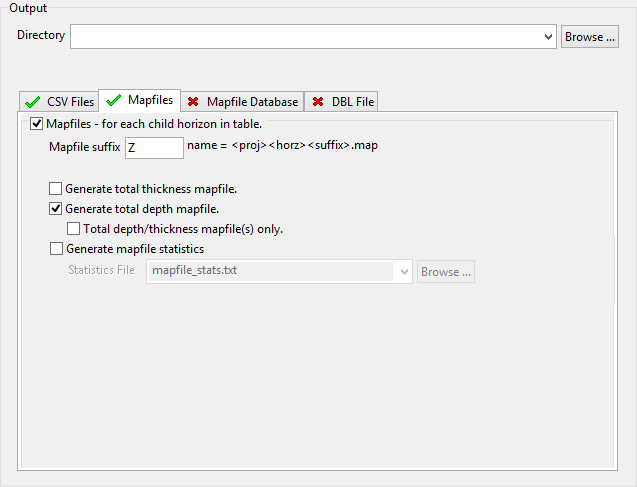Screen dimensions: 637x487
Task: Click the red X icon on DBL File tab
Action: click(x=318, y=102)
